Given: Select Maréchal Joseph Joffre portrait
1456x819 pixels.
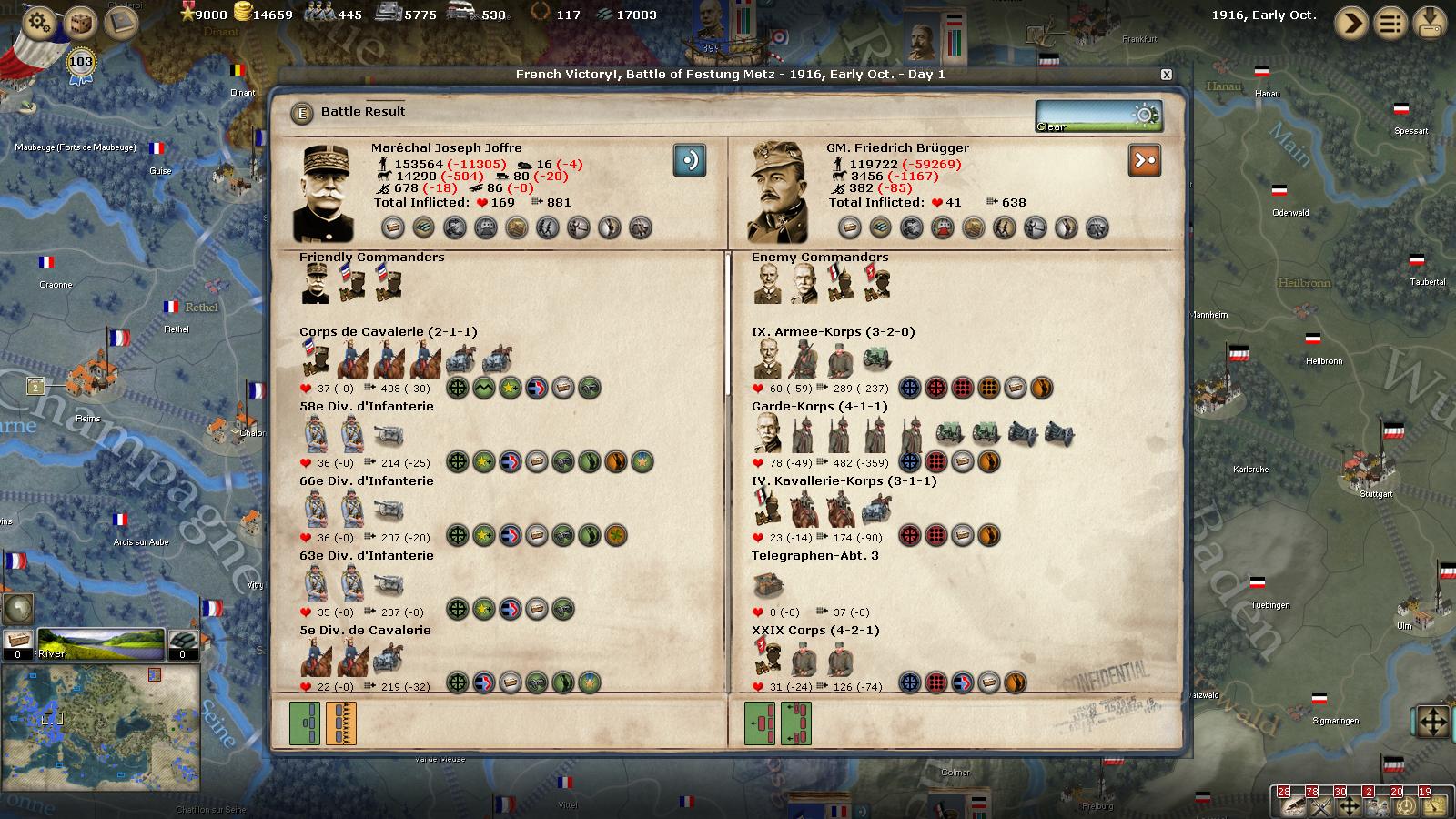Looking at the screenshot, I should click(324, 193).
